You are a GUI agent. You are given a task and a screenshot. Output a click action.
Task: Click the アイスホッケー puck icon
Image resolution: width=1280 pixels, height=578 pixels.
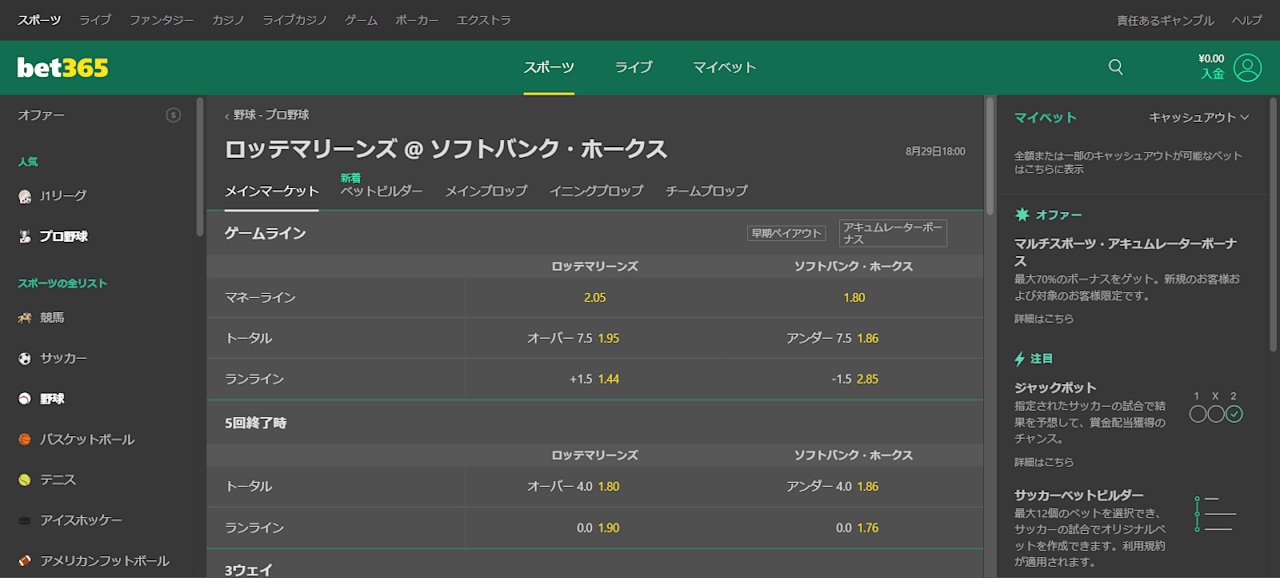coord(25,521)
